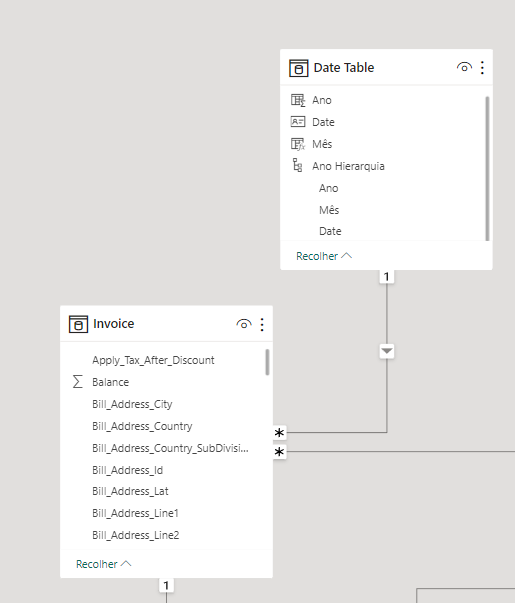Select Apply_Tax_After_Discount field
Screen dimensions: 515x603
pyautogui.click(x=153, y=360)
